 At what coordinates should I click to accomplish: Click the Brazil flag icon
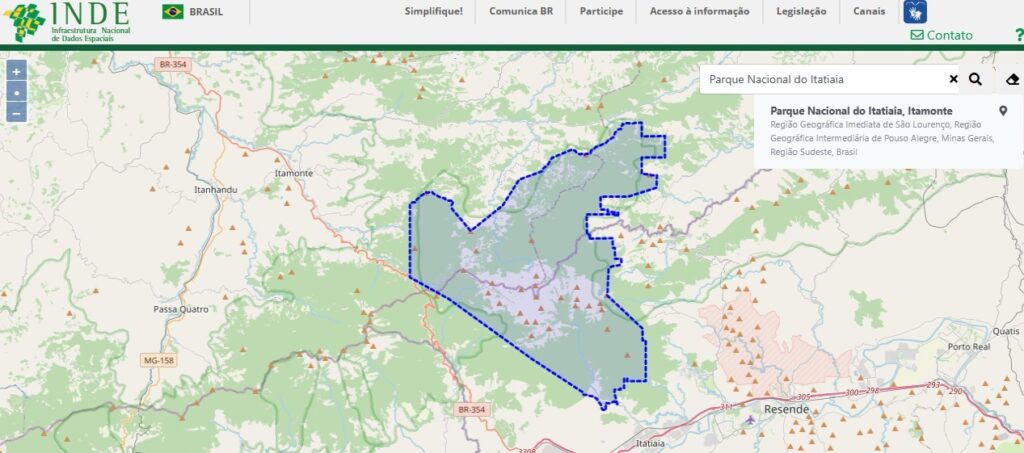tap(173, 12)
